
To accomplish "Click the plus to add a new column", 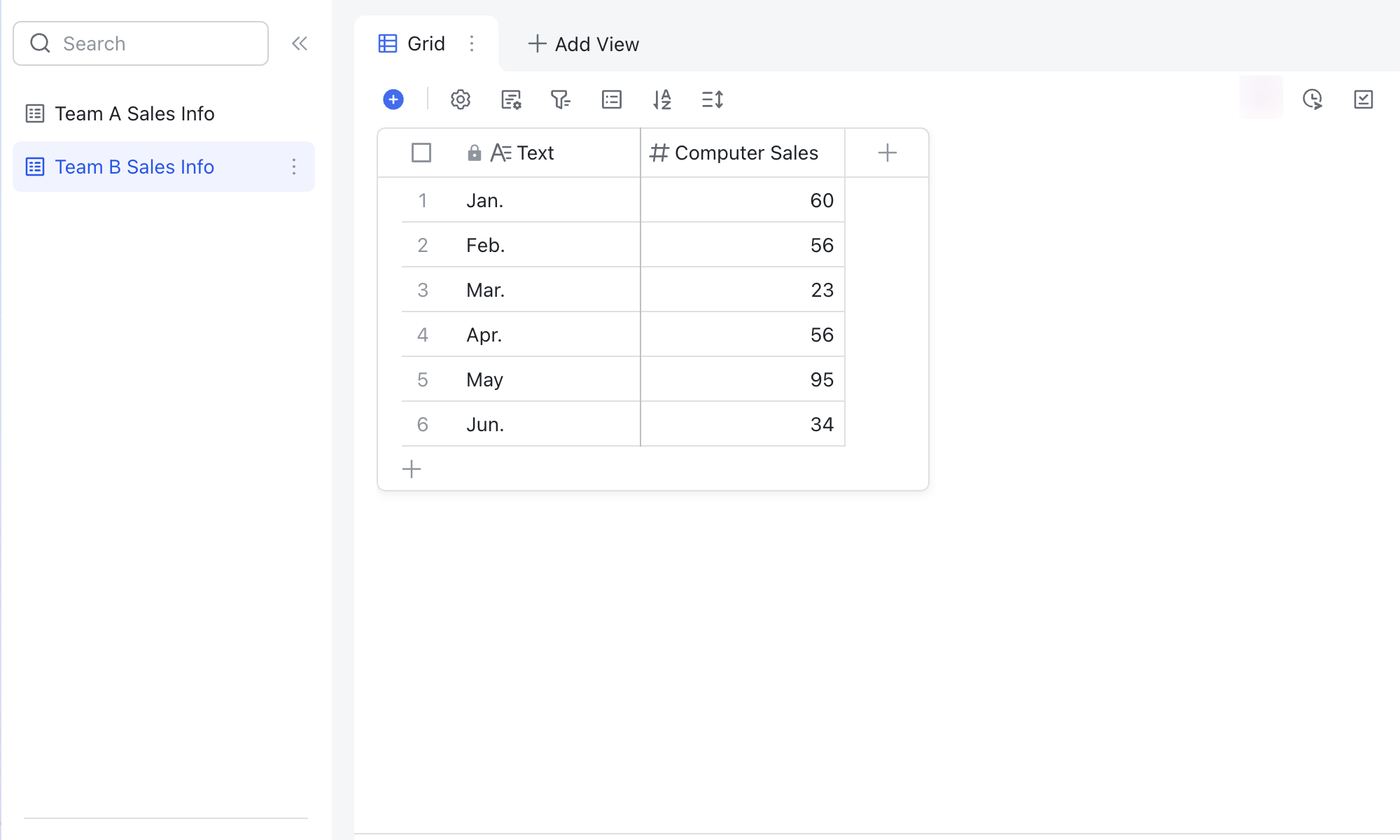I will (888, 153).
